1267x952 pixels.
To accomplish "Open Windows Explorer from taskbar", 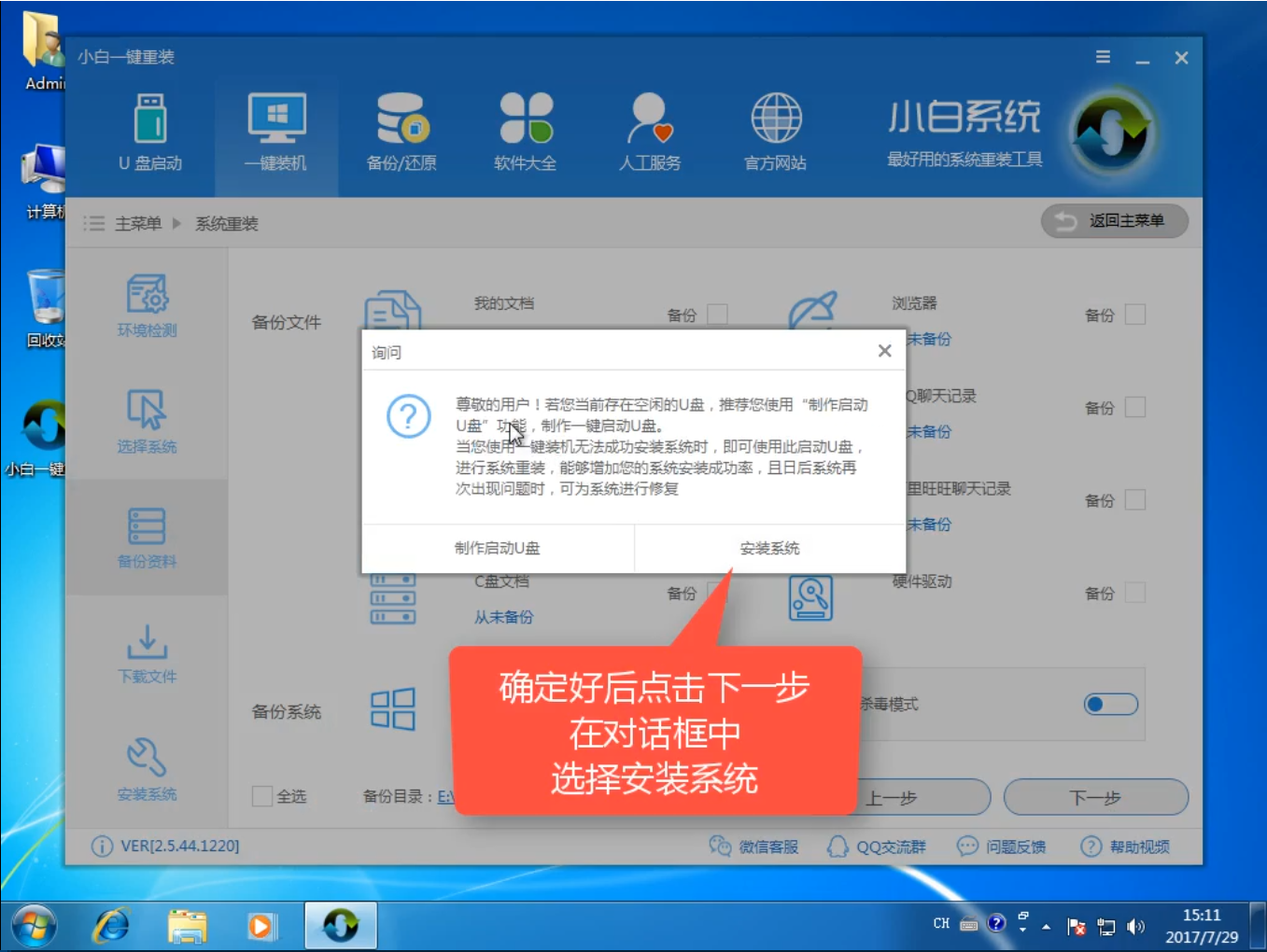I will [x=187, y=926].
